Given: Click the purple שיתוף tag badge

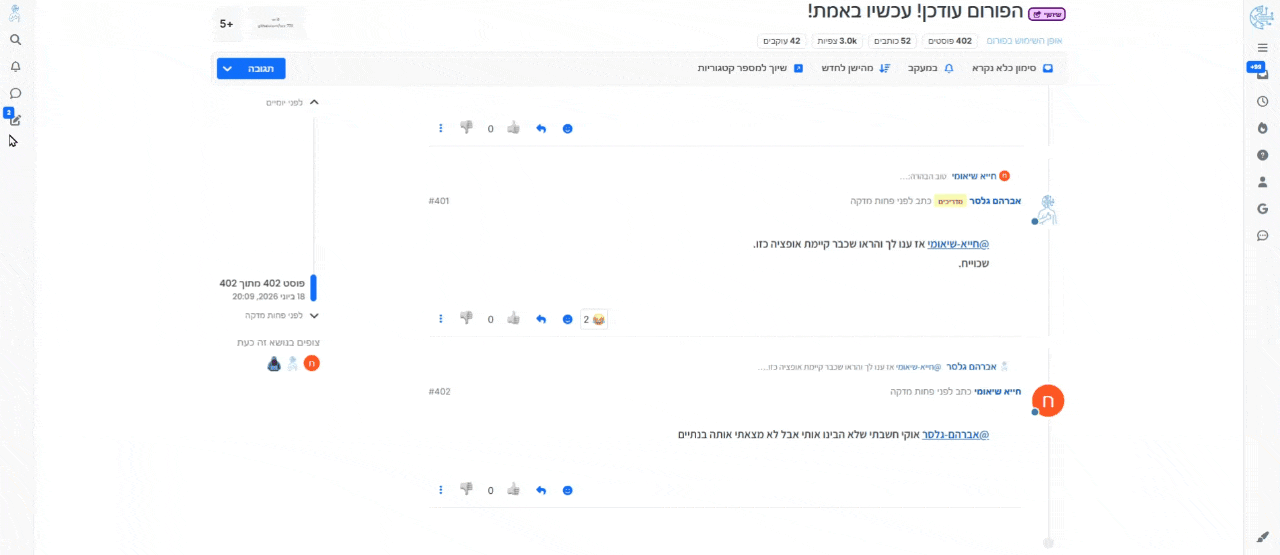Looking at the screenshot, I should point(1046,14).
